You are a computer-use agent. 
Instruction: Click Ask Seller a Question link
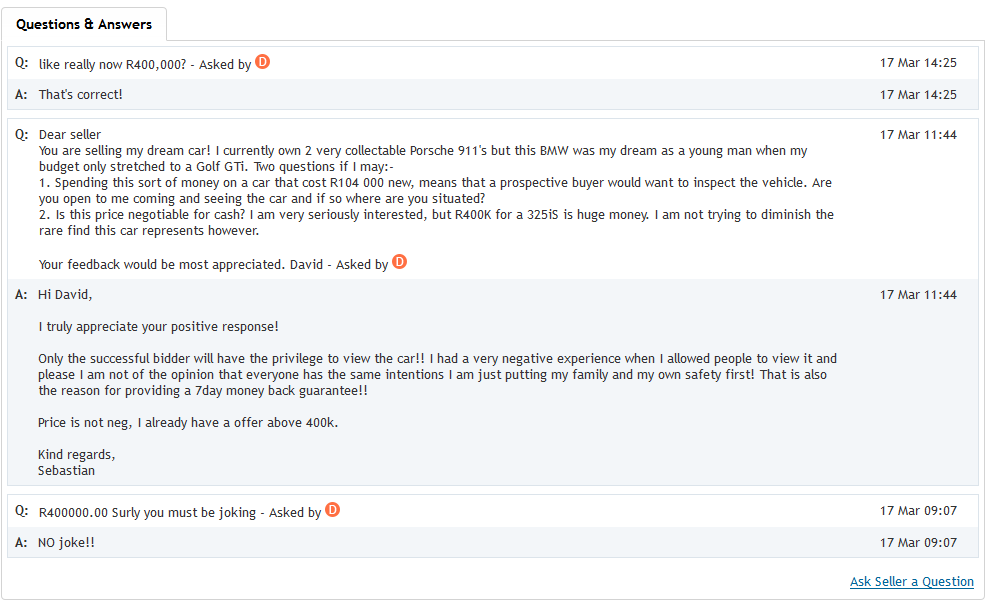click(x=911, y=581)
